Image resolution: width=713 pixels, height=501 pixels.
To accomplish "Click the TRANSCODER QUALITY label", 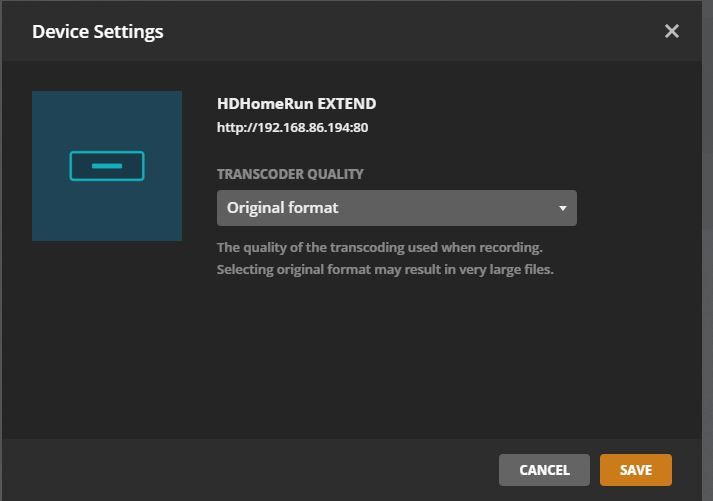I will [290, 174].
